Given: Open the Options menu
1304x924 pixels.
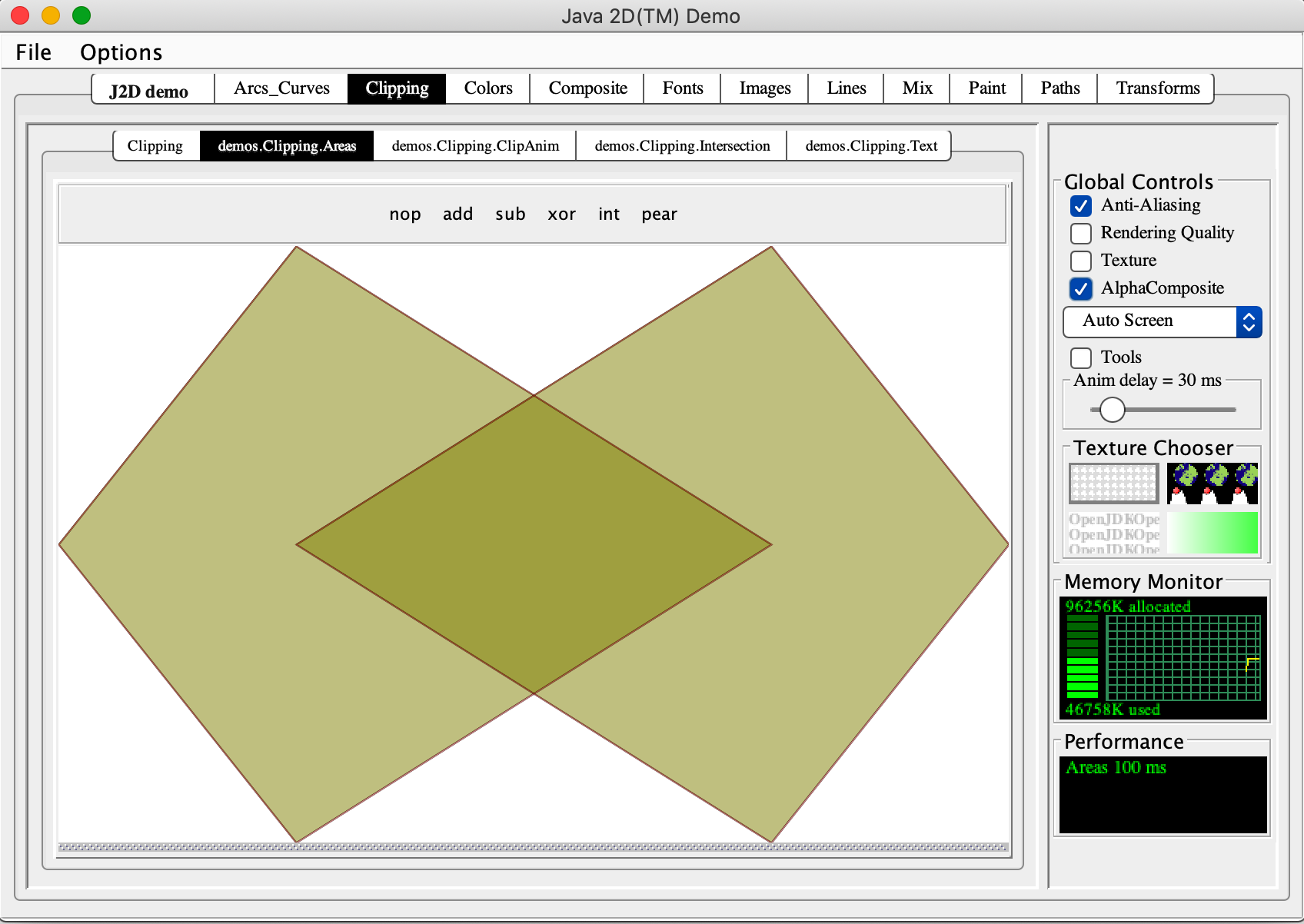Looking at the screenshot, I should (121, 52).
